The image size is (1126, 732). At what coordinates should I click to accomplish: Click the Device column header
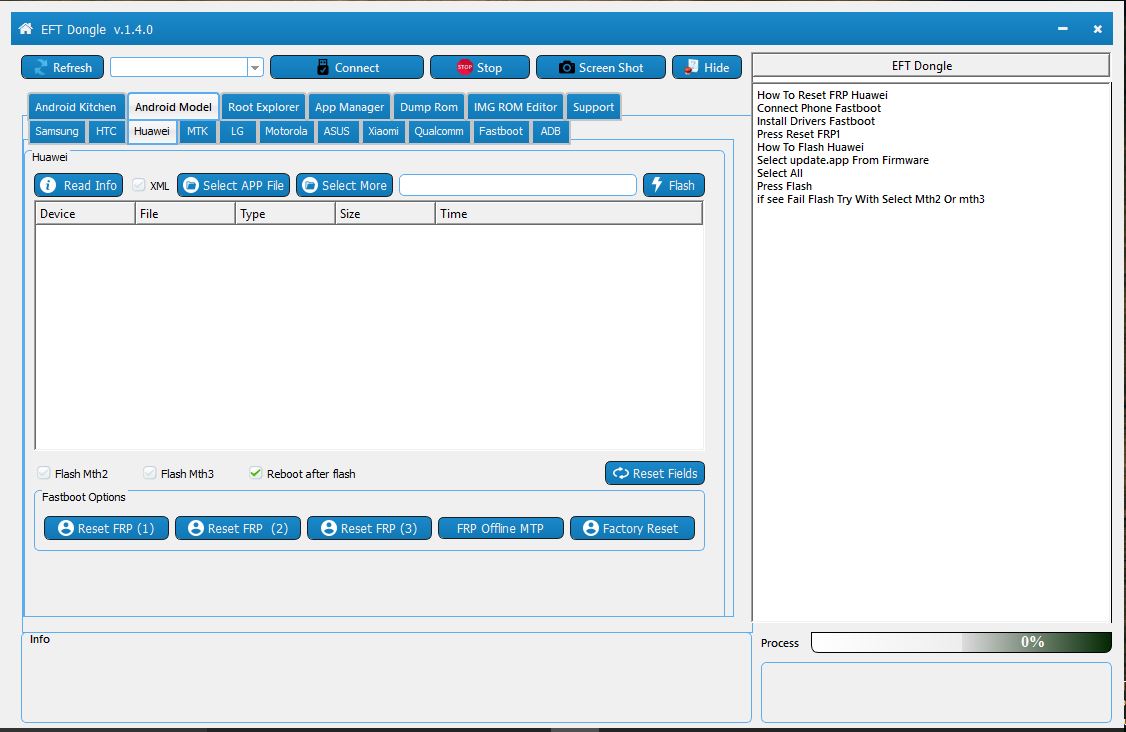(85, 213)
